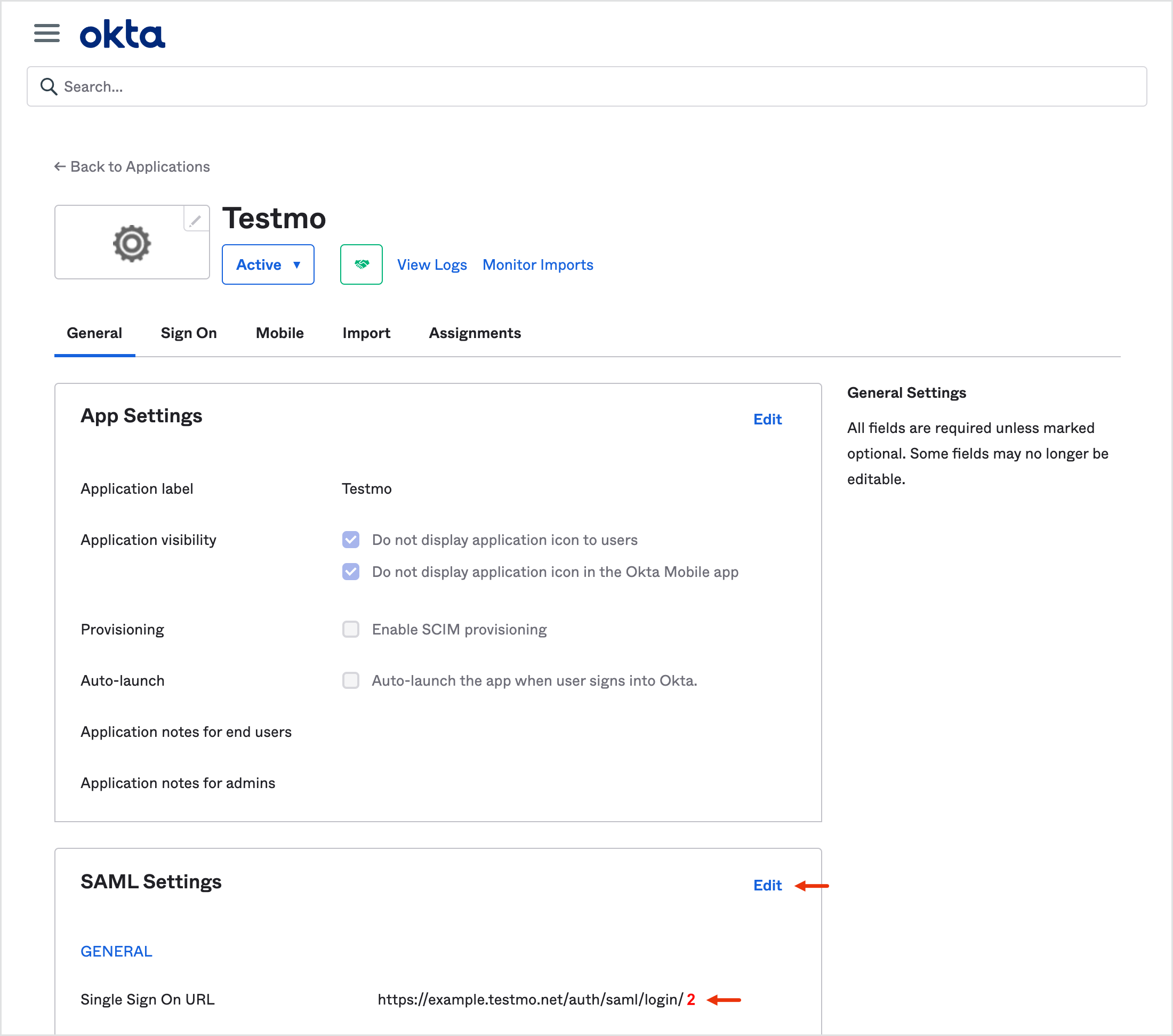Screen dimensions: 1173x1036
Task: Open the hamburger navigation menu
Action: point(46,33)
